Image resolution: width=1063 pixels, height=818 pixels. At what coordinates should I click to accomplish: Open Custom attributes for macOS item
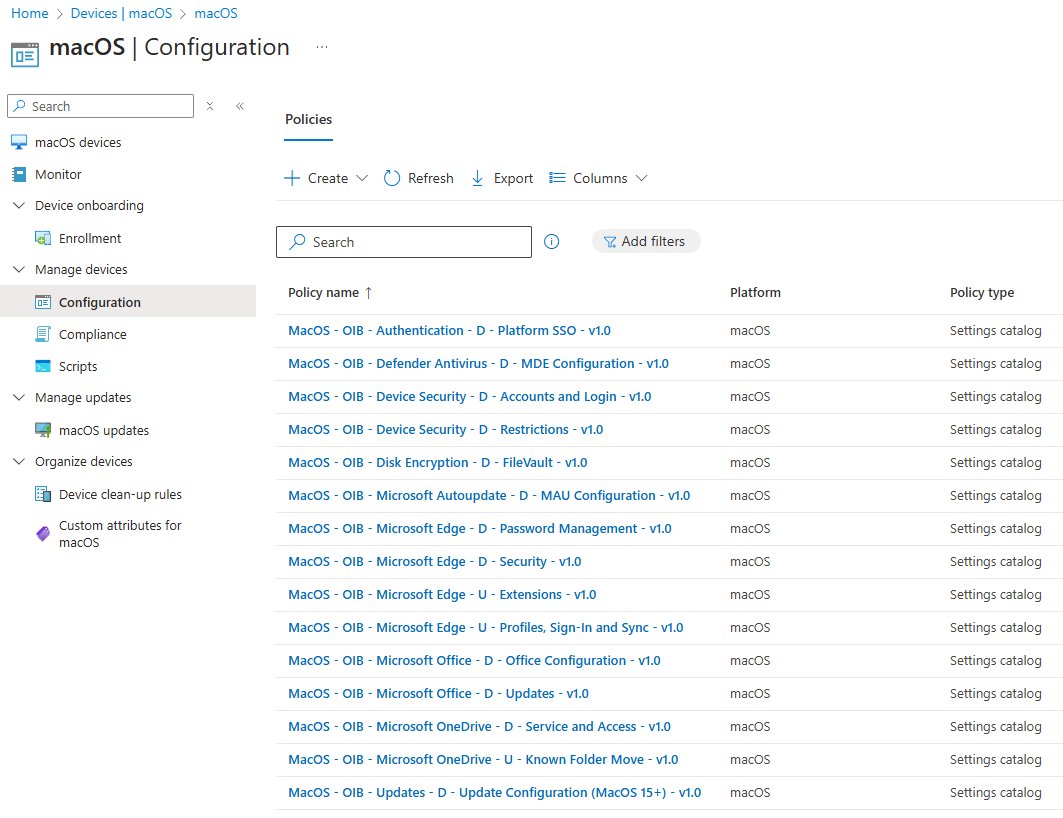pyautogui.click(x=120, y=534)
